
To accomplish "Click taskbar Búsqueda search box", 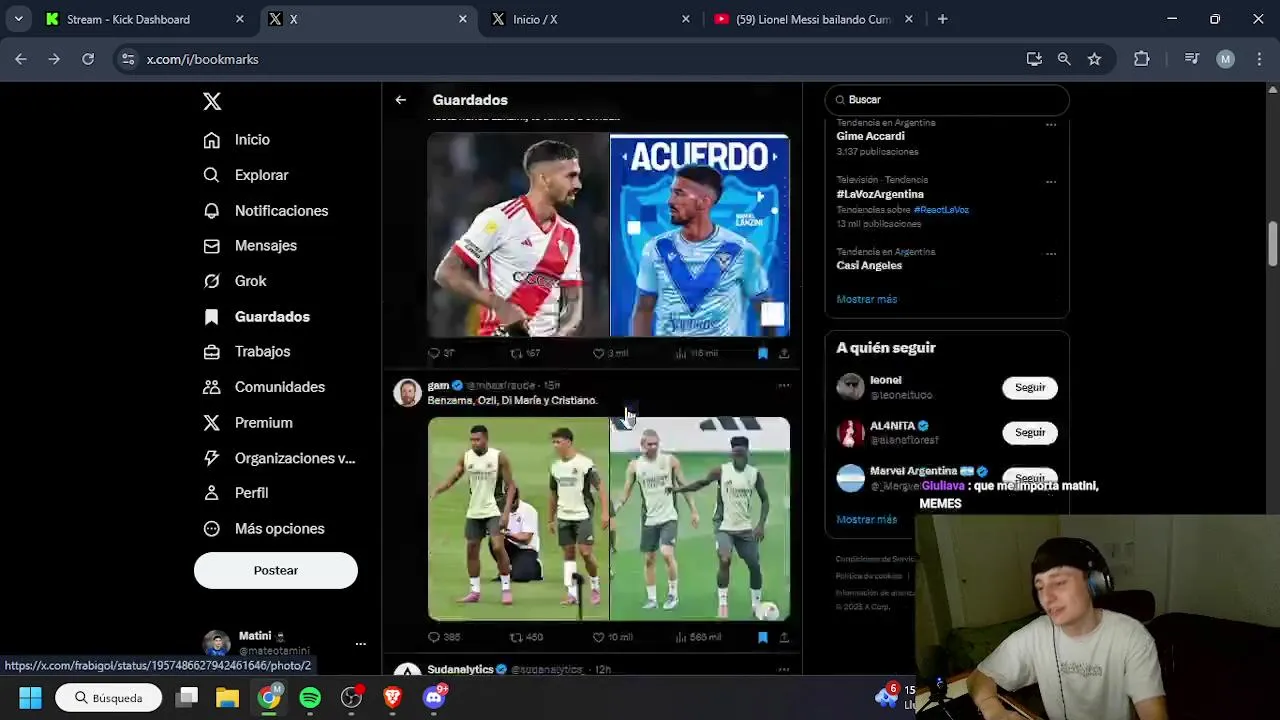I will tap(109, 697).
